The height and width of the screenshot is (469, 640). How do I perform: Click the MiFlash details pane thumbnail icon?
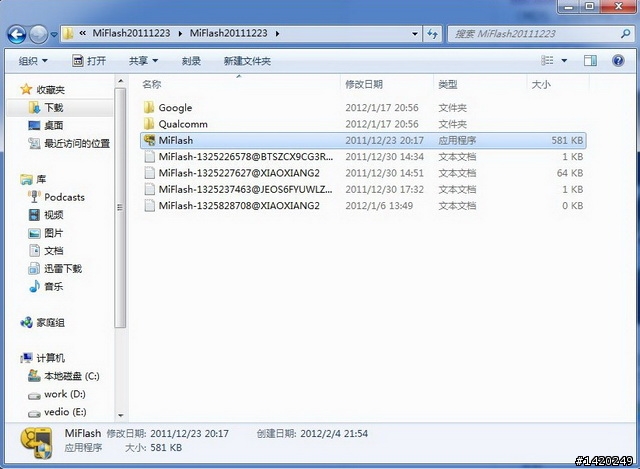coord(37,443)
